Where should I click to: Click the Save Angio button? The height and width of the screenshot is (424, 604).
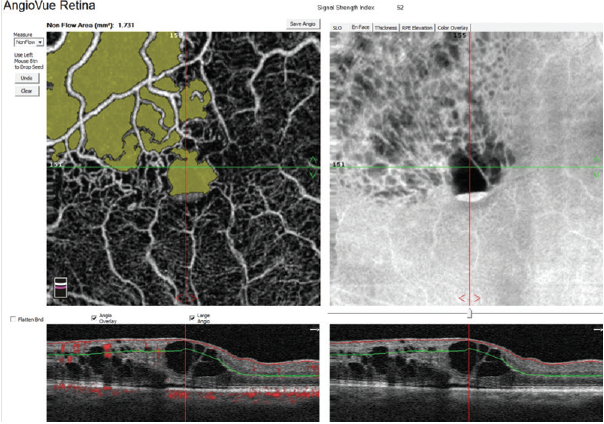point(300,22)
